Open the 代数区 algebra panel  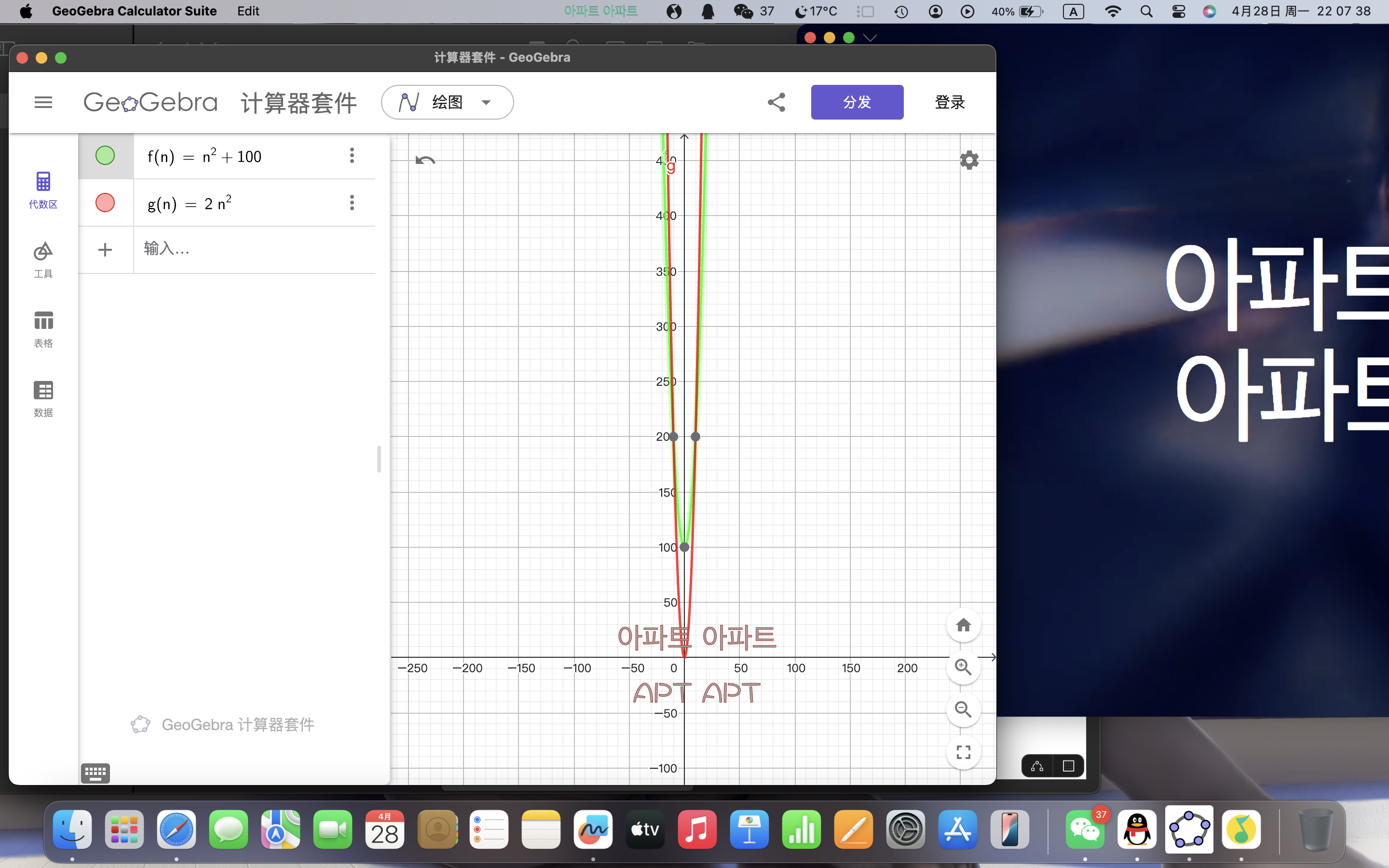tap(43, 190)
